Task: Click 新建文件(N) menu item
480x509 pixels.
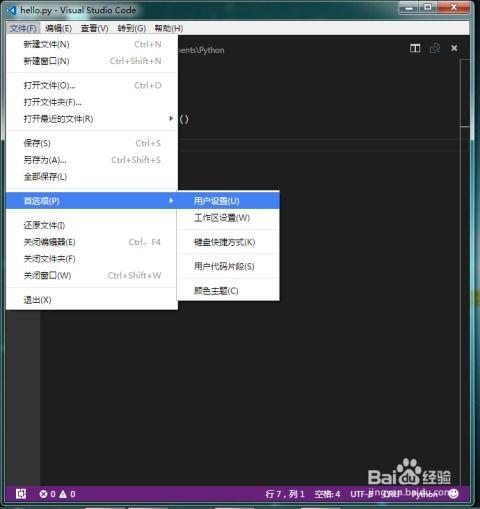Action: 92,44
